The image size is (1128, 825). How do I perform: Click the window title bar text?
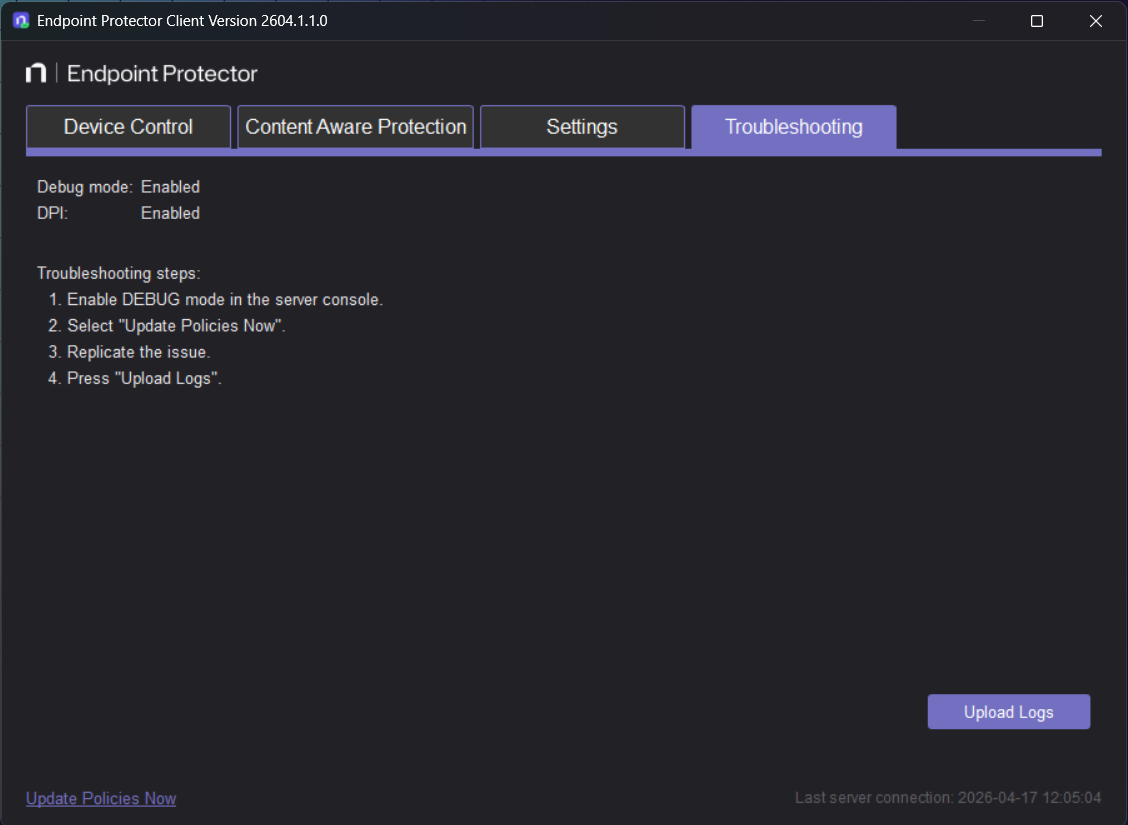click(179, 20)
